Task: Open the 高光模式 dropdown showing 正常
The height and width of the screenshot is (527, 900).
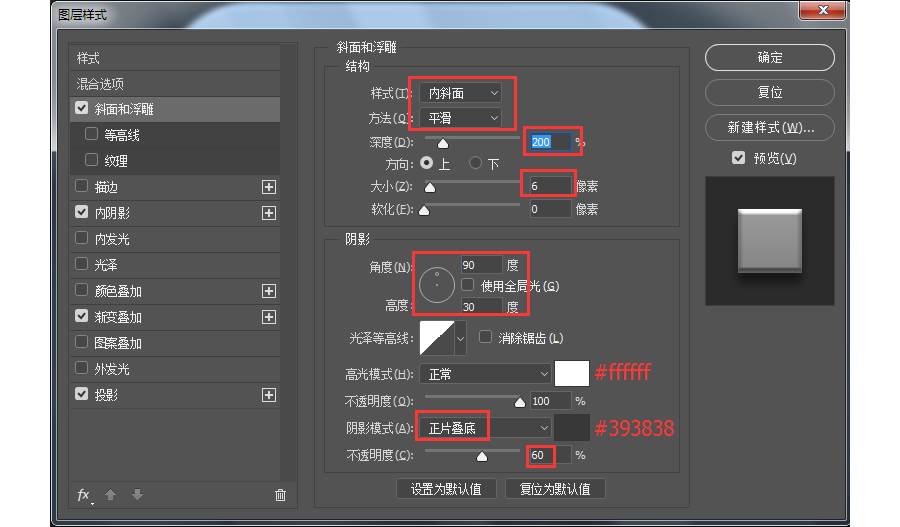Action: 486,374
